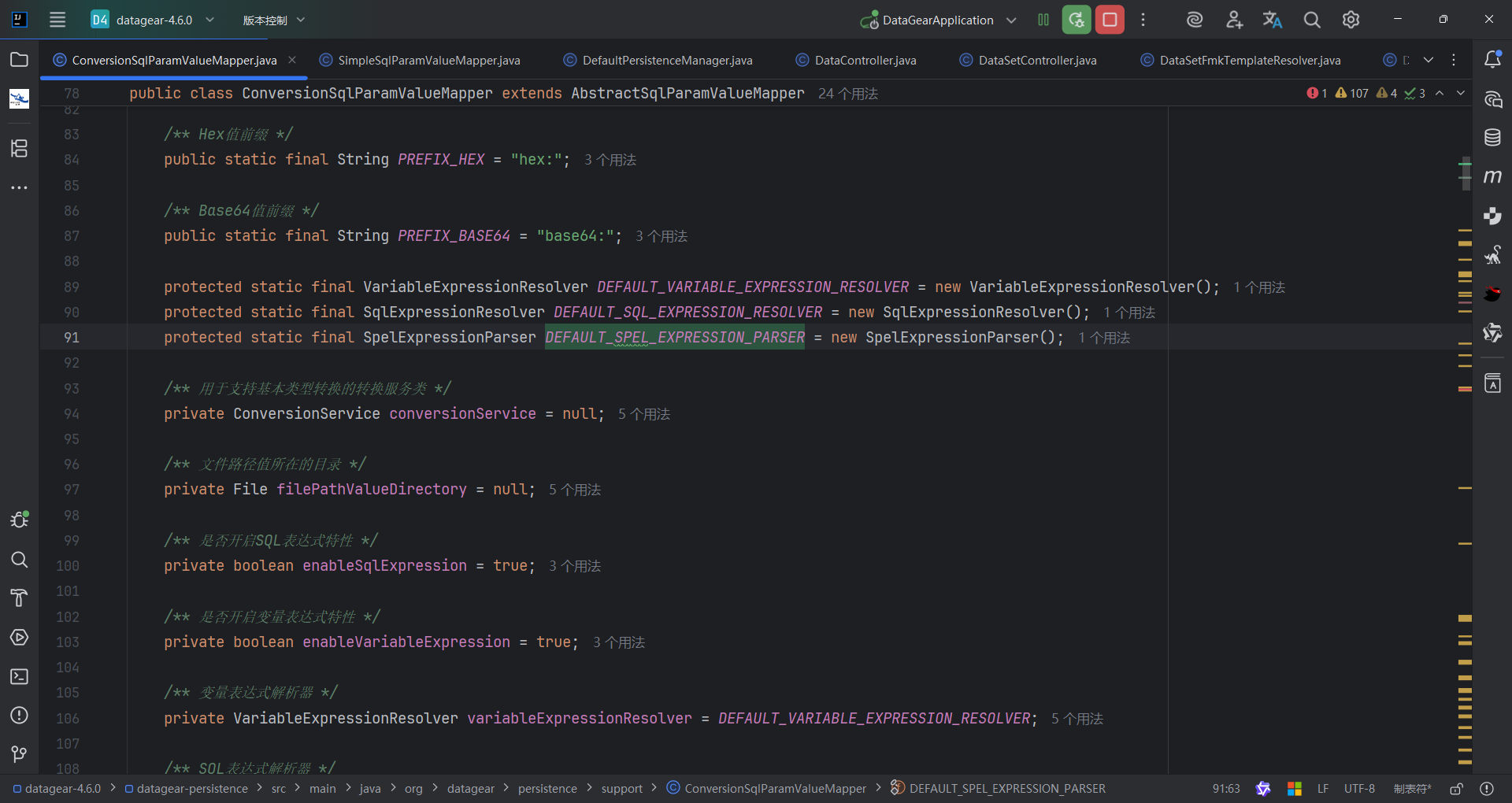Open the Find tool window in left sidebar

pos(19,559)
